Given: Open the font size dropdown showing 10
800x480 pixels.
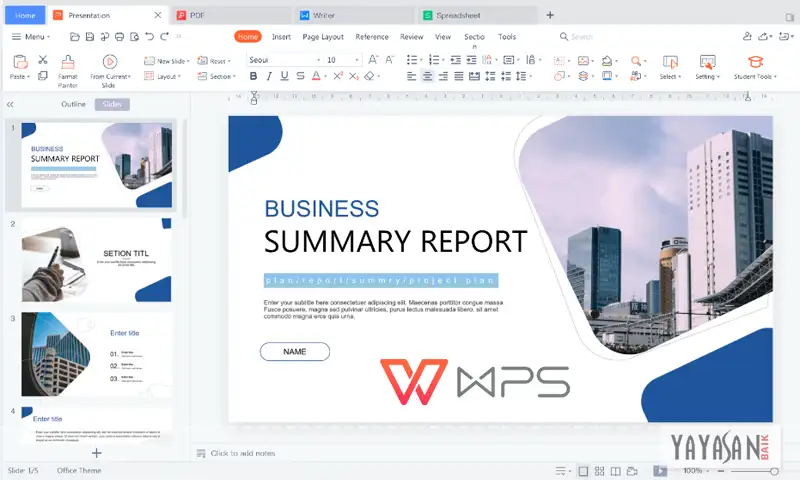Looking at the screenshot, I should click(357, 60).
